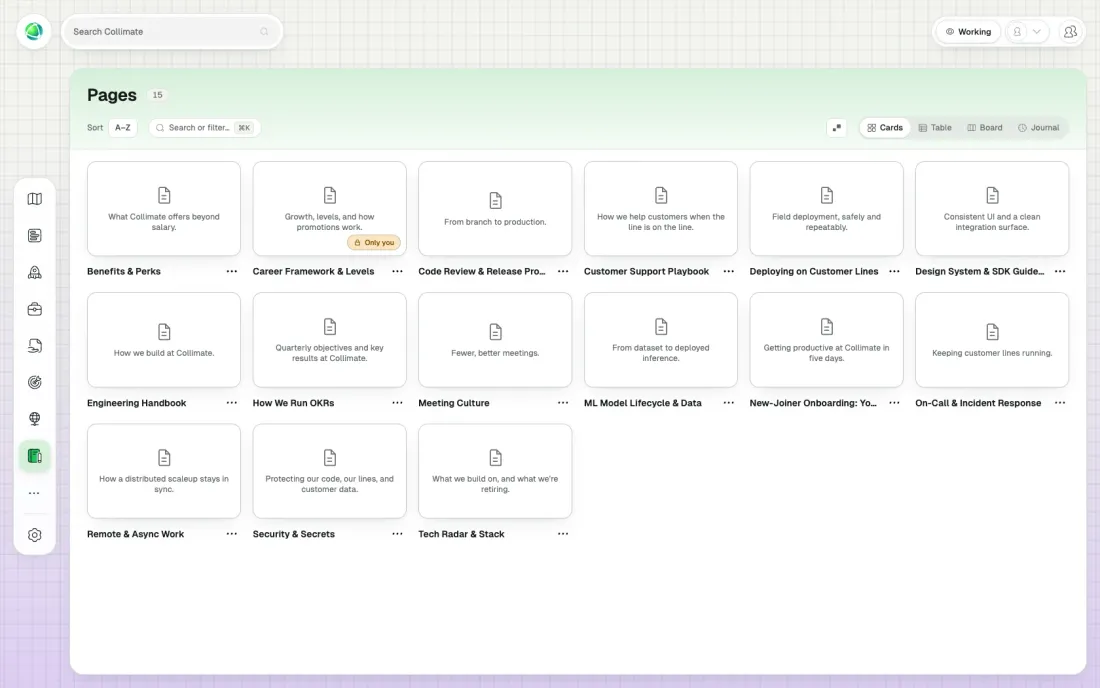The height and width of the screenshot is (688, 1100).
Task: Click 'From dataset to deployed inference.' text
Action: pos(660,353)
